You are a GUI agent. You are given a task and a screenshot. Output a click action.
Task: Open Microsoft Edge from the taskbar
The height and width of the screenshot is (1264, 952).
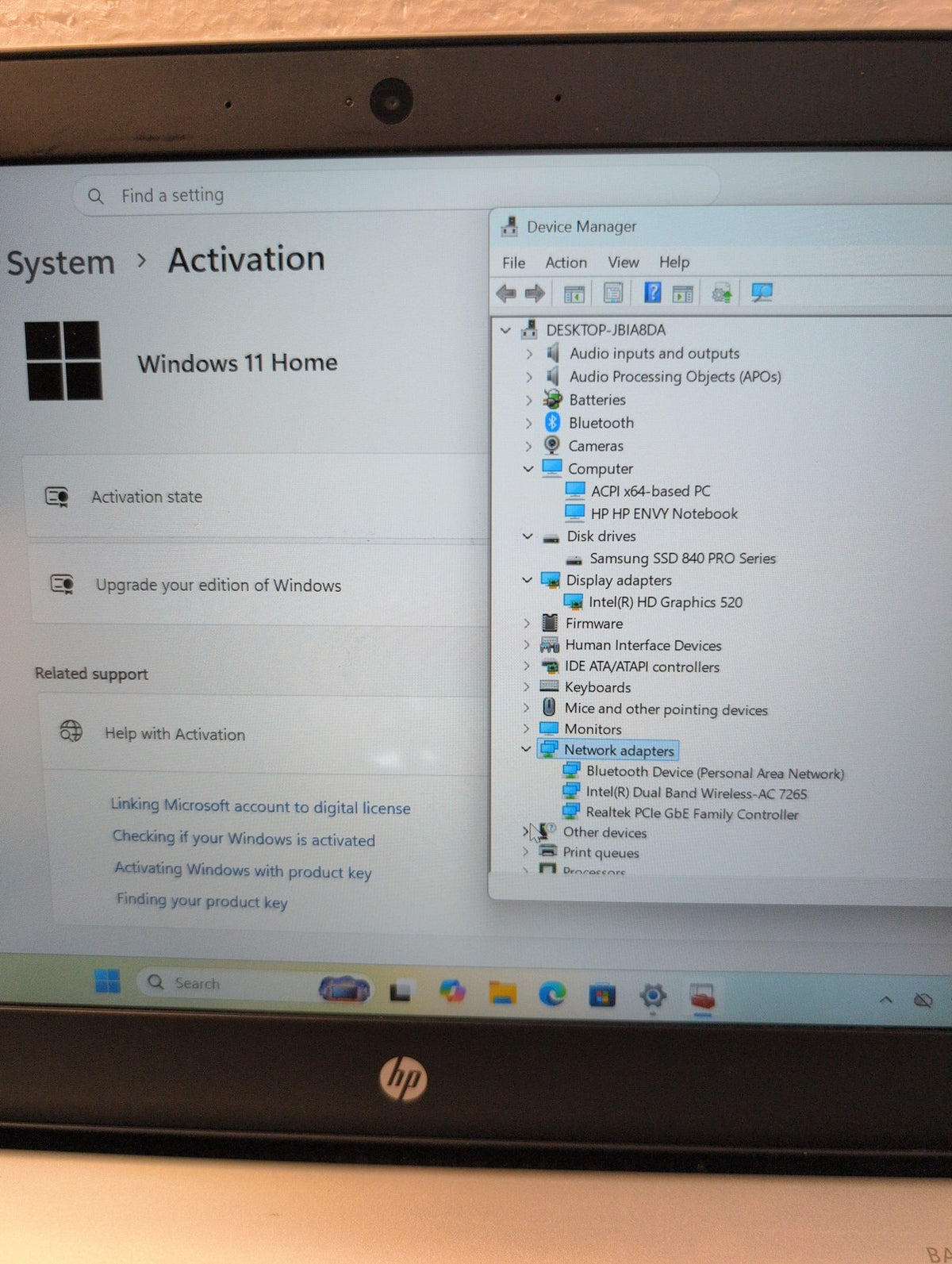pyautogui.click(x=552, y=993)
